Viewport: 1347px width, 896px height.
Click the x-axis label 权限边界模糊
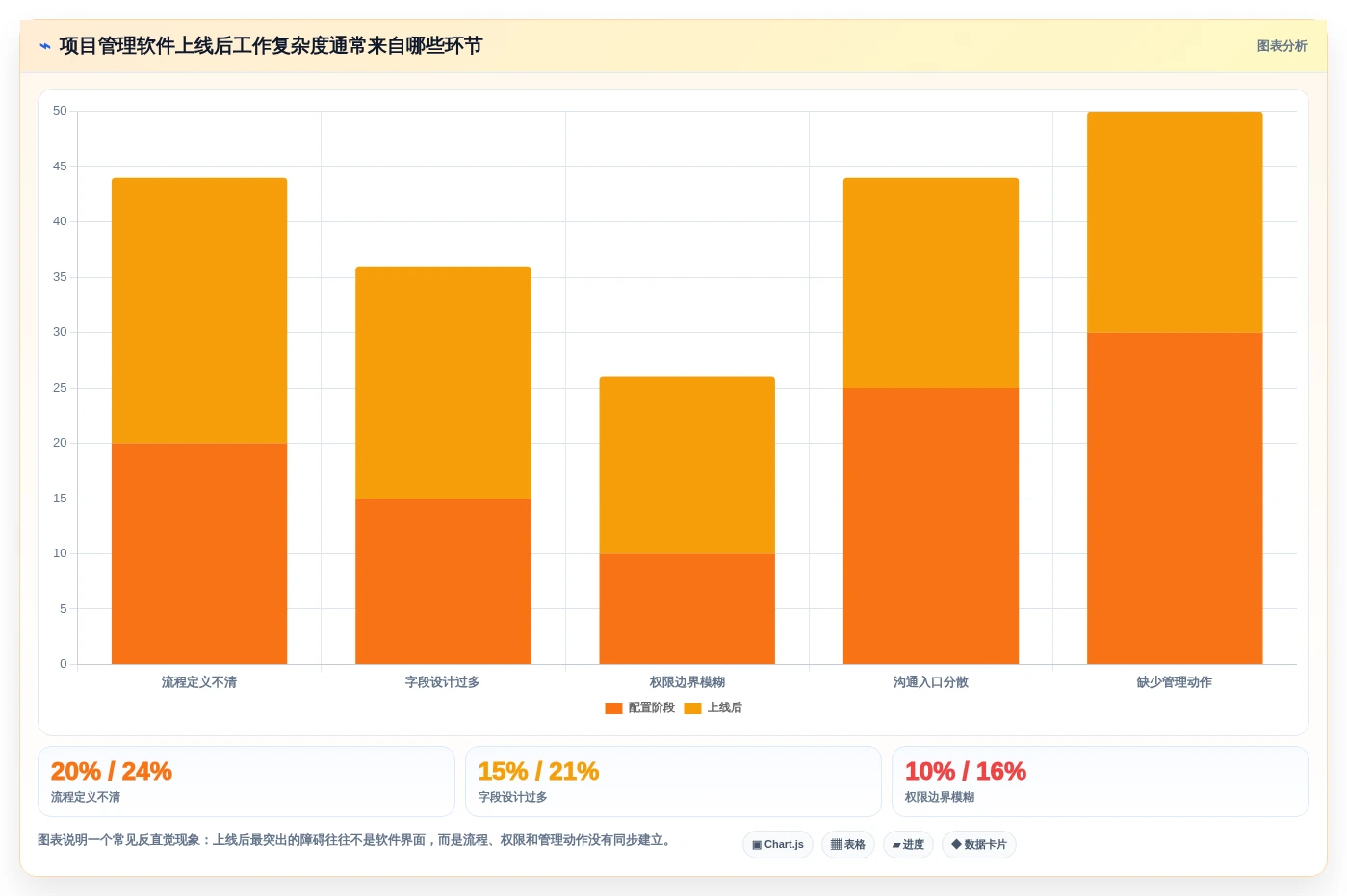click(686, 682)
